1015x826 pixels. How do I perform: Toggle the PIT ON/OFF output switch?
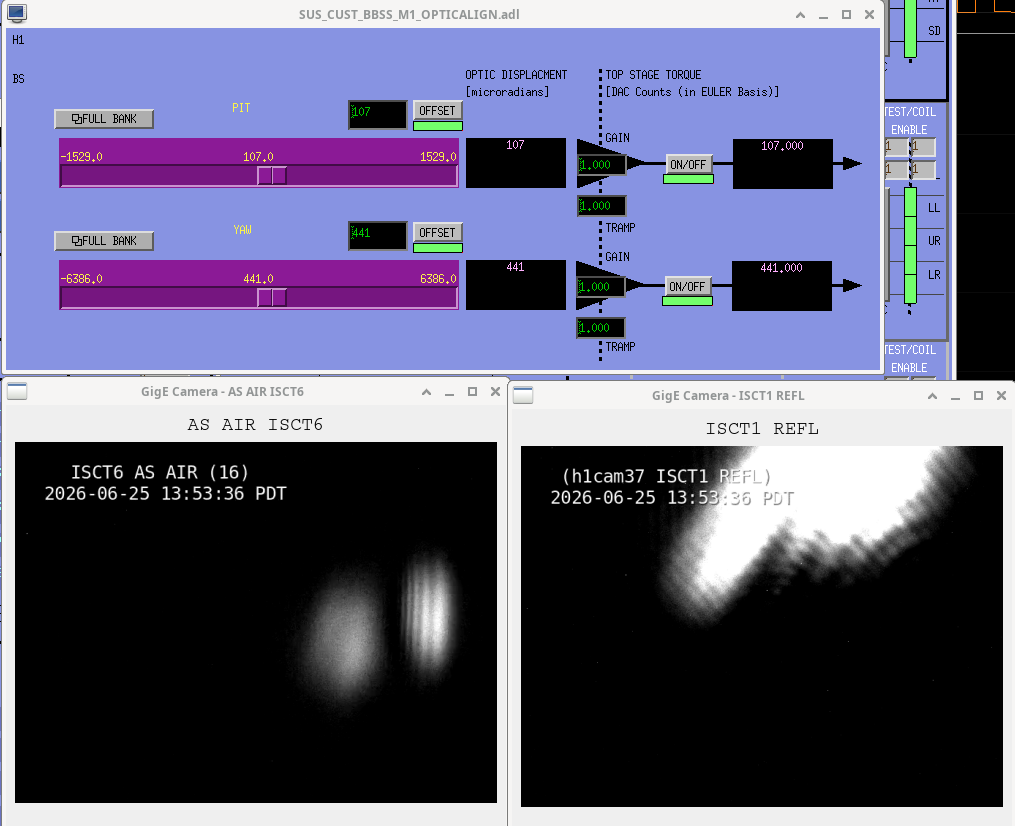688,164
